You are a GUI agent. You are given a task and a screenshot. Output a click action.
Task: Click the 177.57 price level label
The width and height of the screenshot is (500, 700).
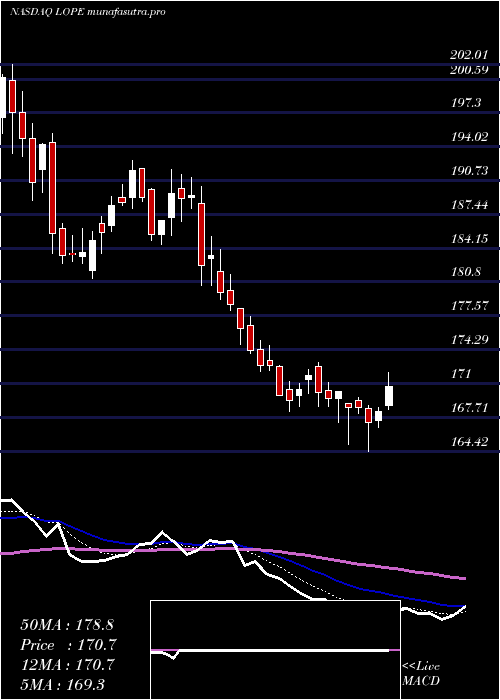pyautogui.click(x=469, y=306)
